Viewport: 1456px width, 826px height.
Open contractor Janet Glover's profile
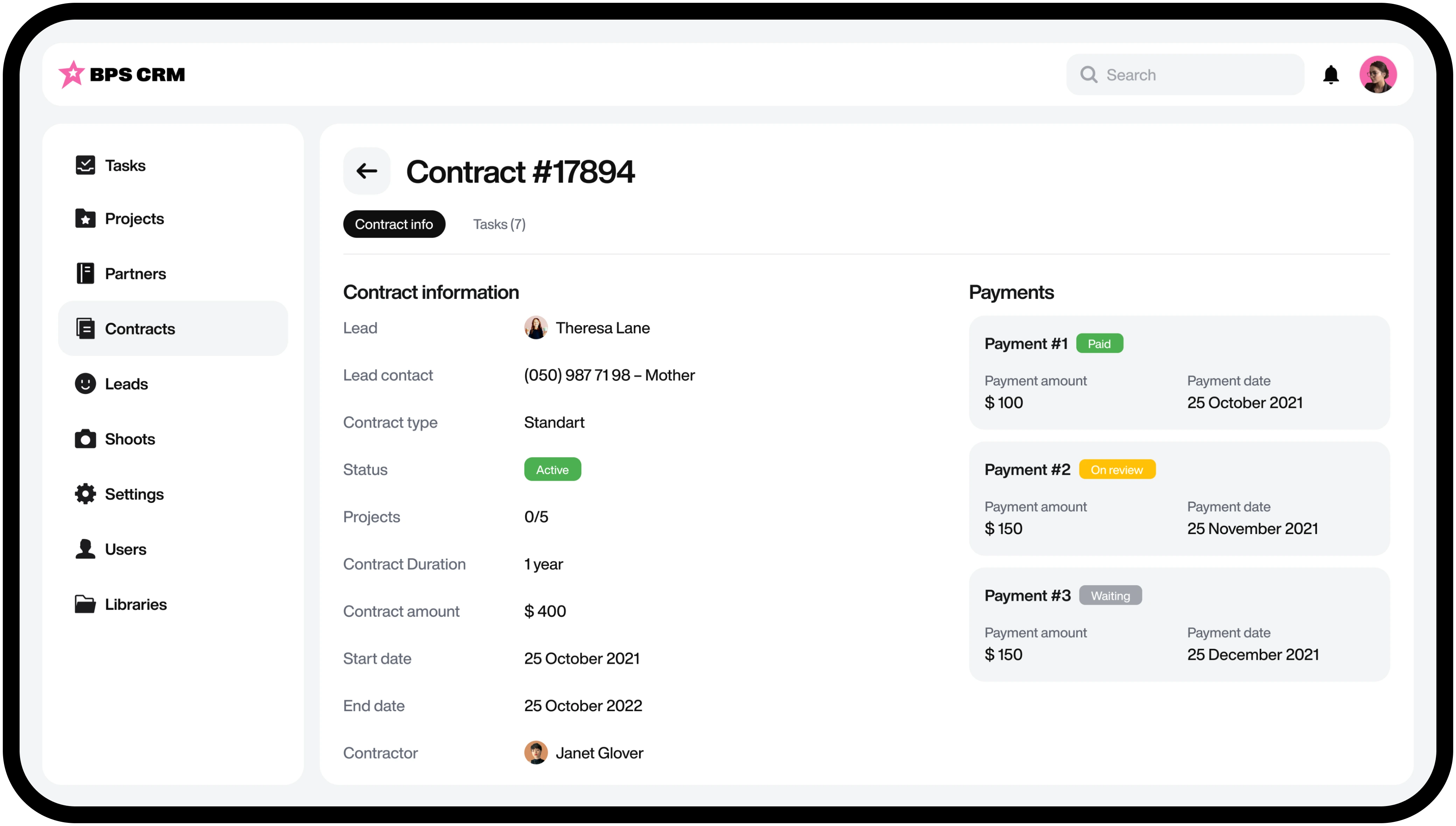[598, 753]
